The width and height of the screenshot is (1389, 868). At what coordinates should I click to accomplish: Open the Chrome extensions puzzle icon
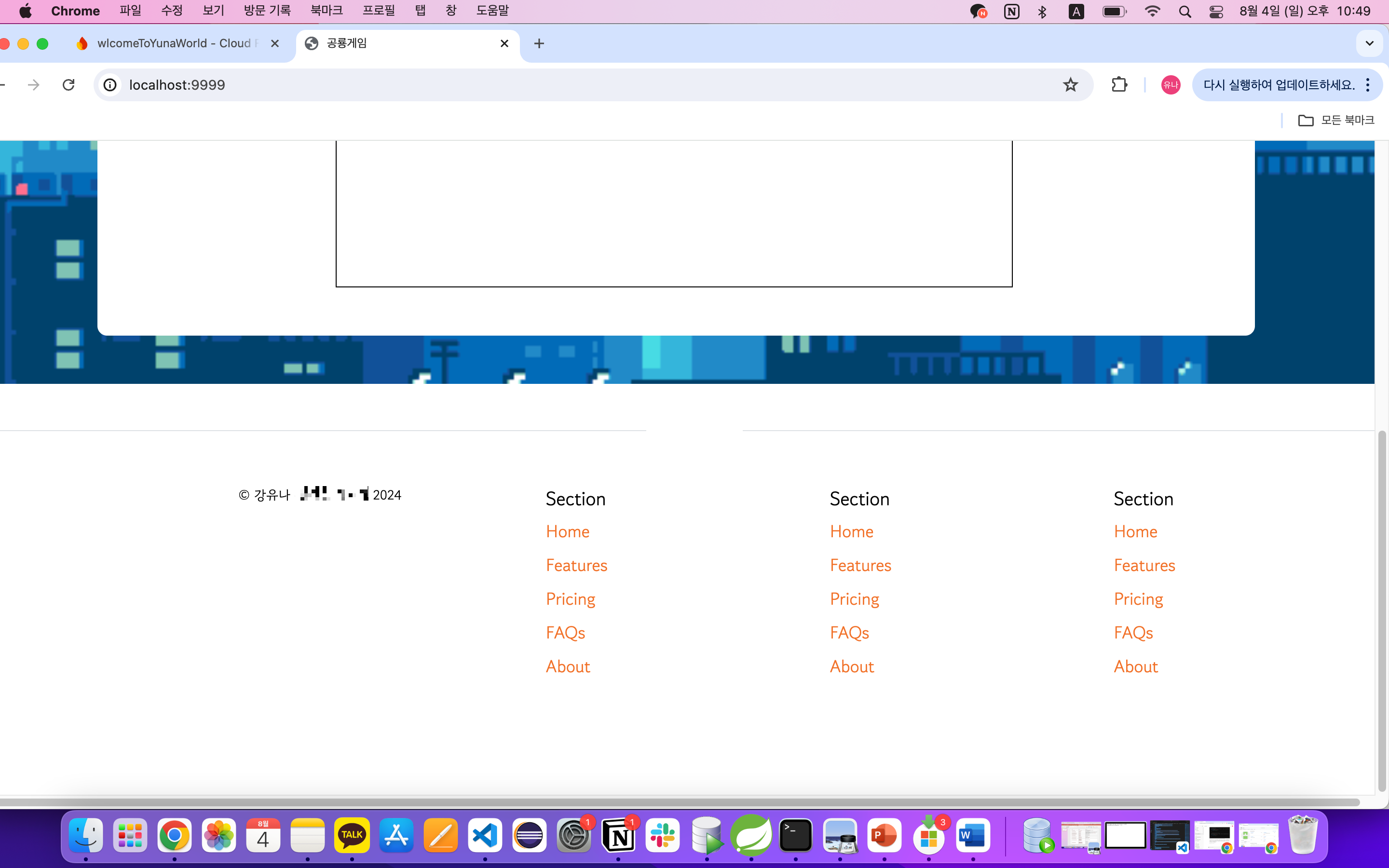[x=1118, y=85]
